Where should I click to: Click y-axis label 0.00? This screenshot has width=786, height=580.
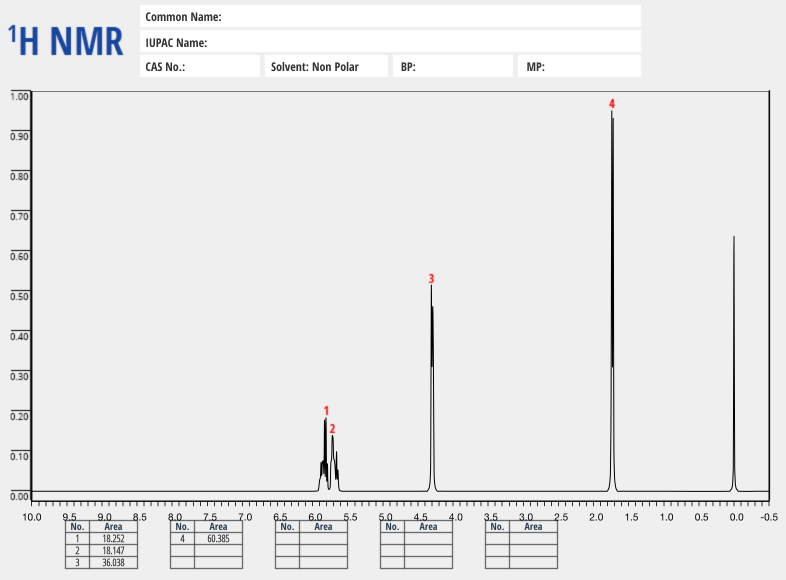coord(20,496)
